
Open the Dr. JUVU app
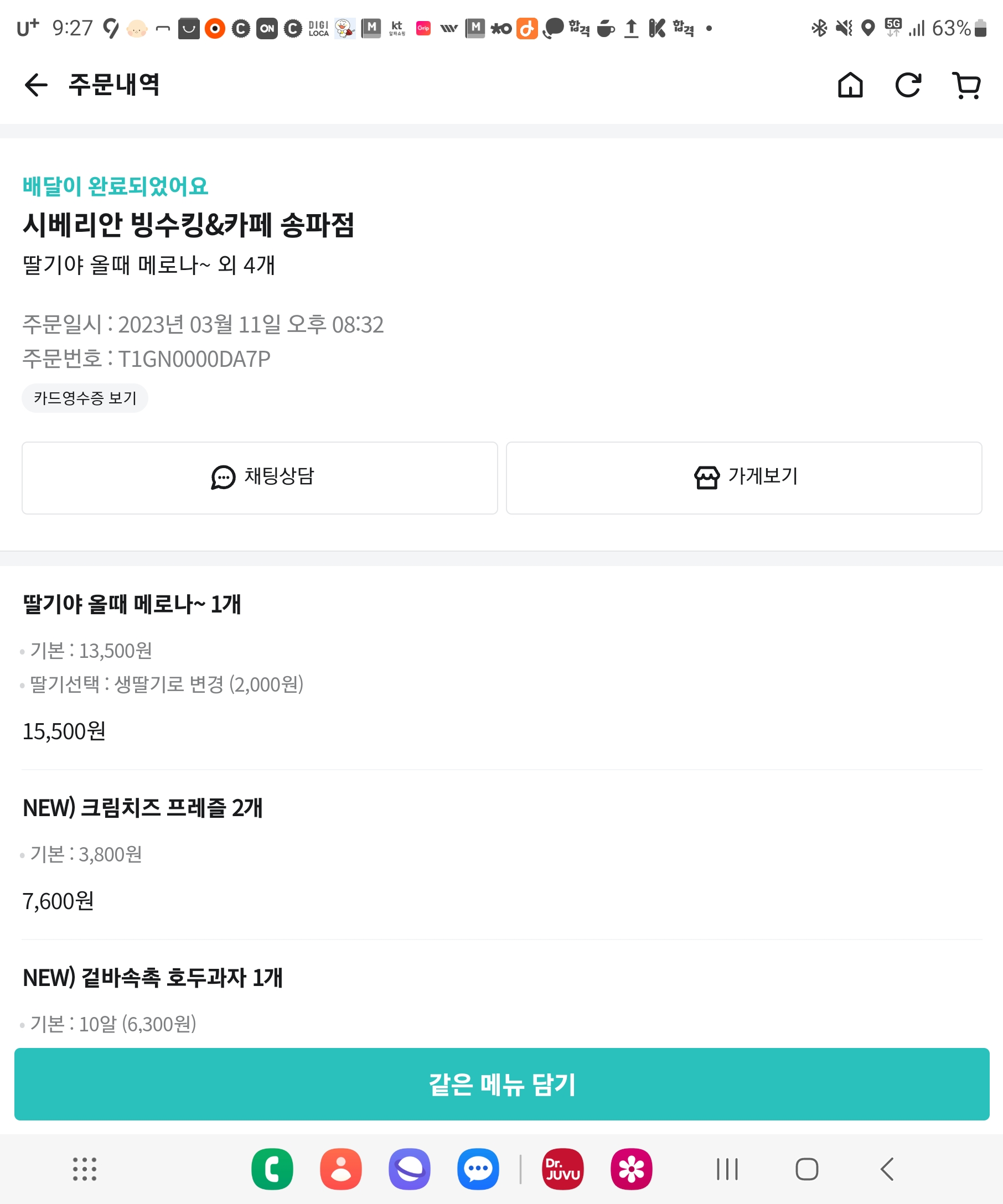562,1169
